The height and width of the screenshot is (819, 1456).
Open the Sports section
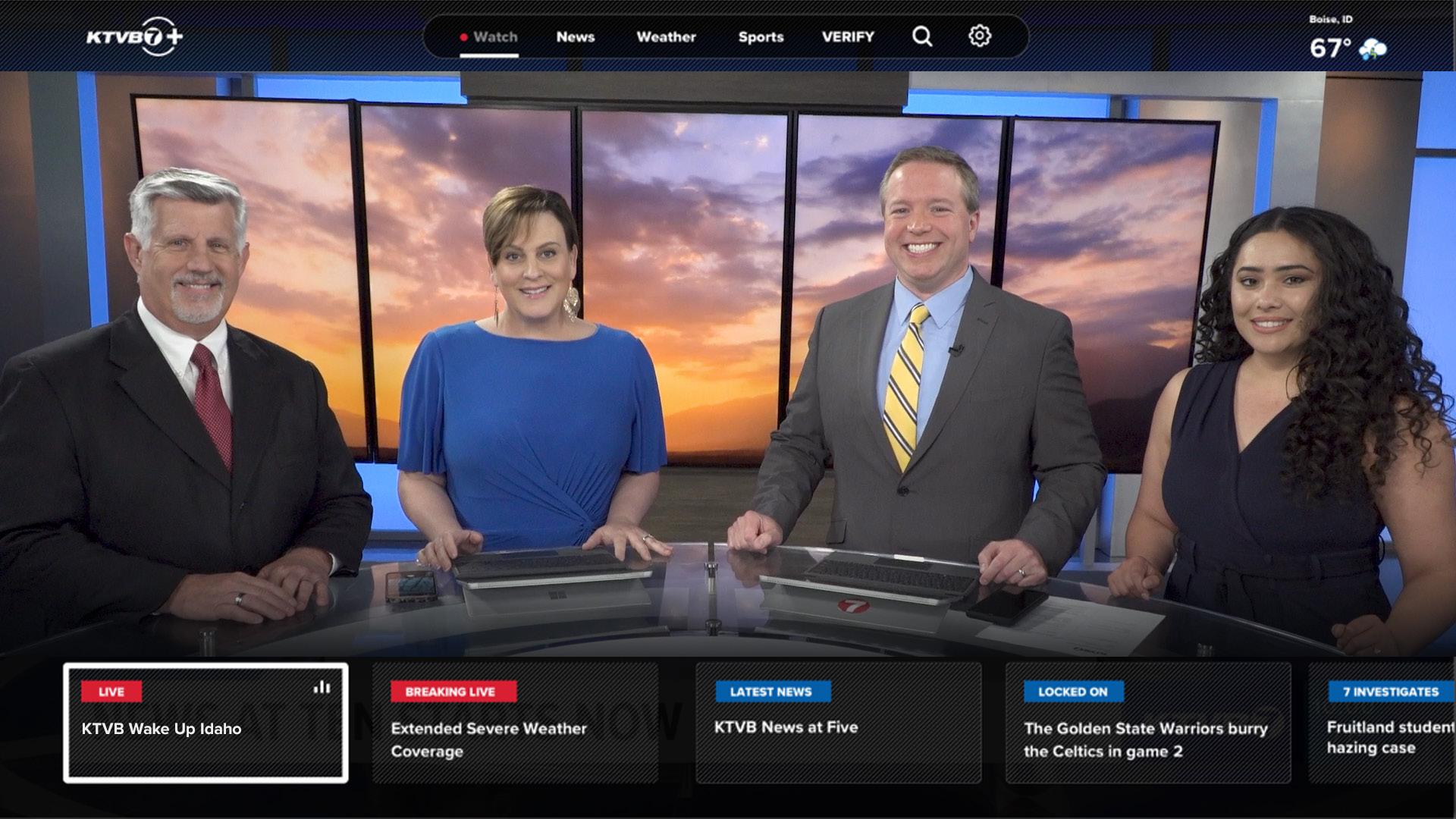coord(761,36)
